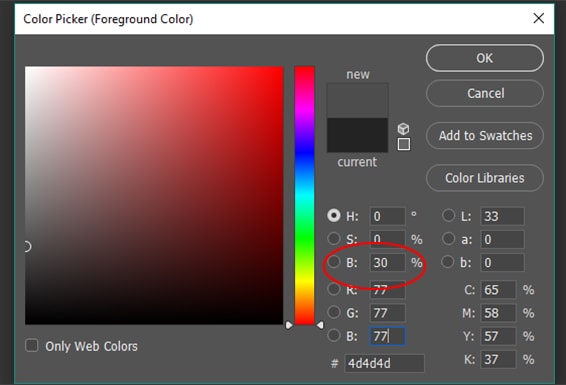Click the Cancel button

(x=484, y=93)
